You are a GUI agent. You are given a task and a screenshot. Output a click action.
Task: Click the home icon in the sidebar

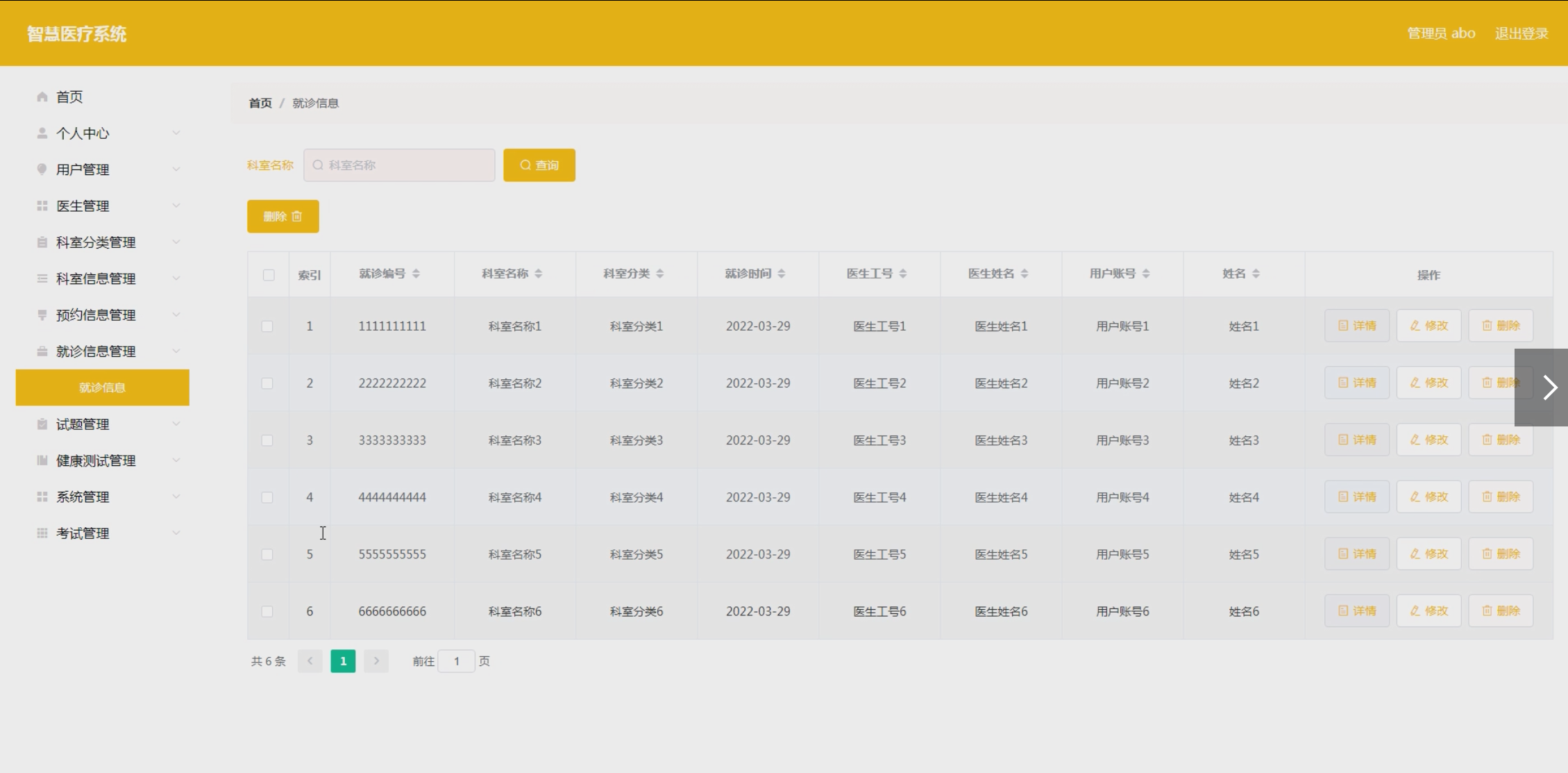42,97
